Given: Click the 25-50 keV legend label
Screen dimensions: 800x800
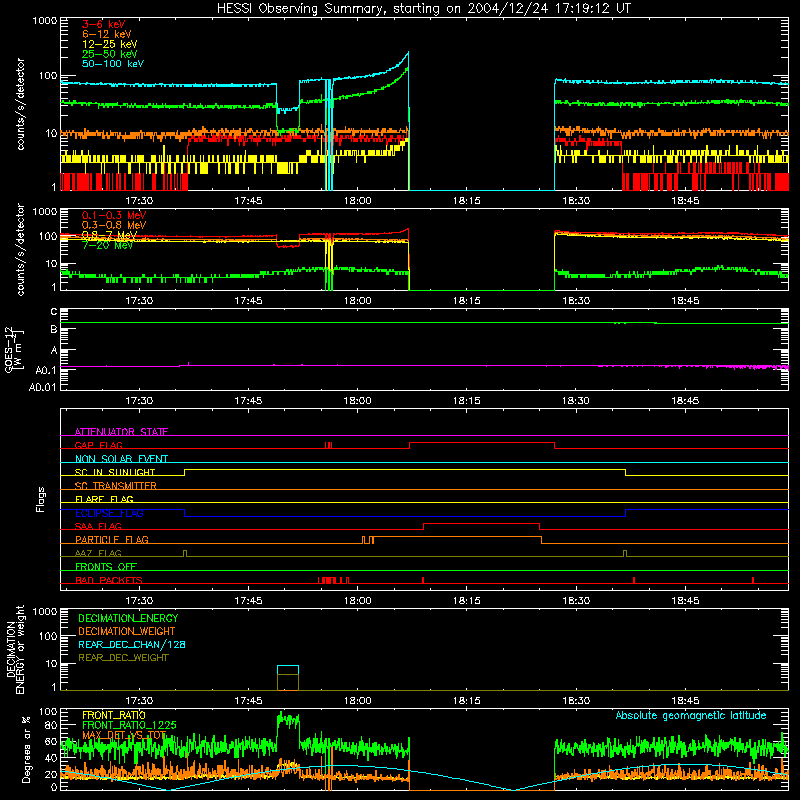Looking at the screenshot, I should tap(109, 54).
